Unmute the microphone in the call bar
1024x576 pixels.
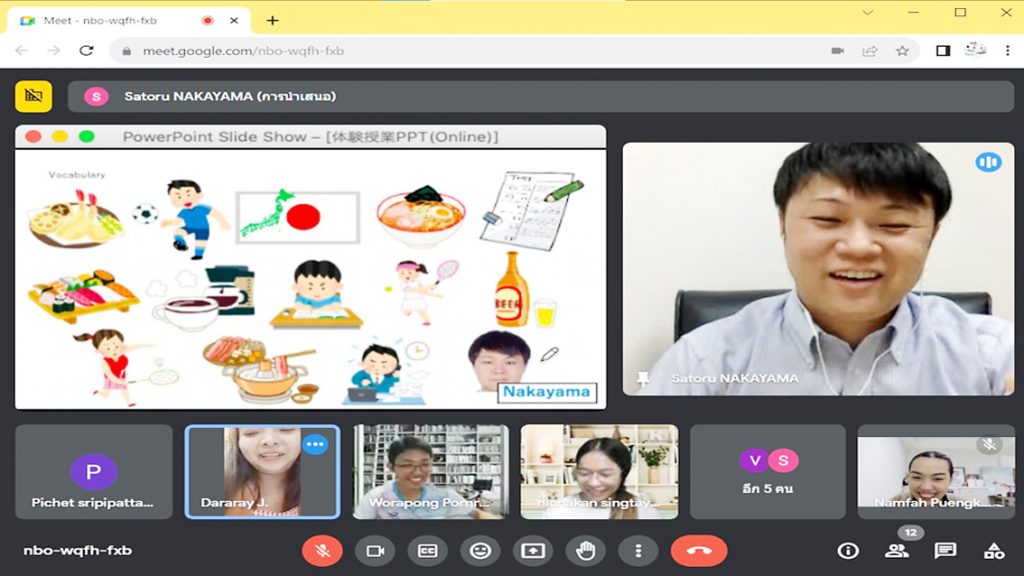click(322, 550)
